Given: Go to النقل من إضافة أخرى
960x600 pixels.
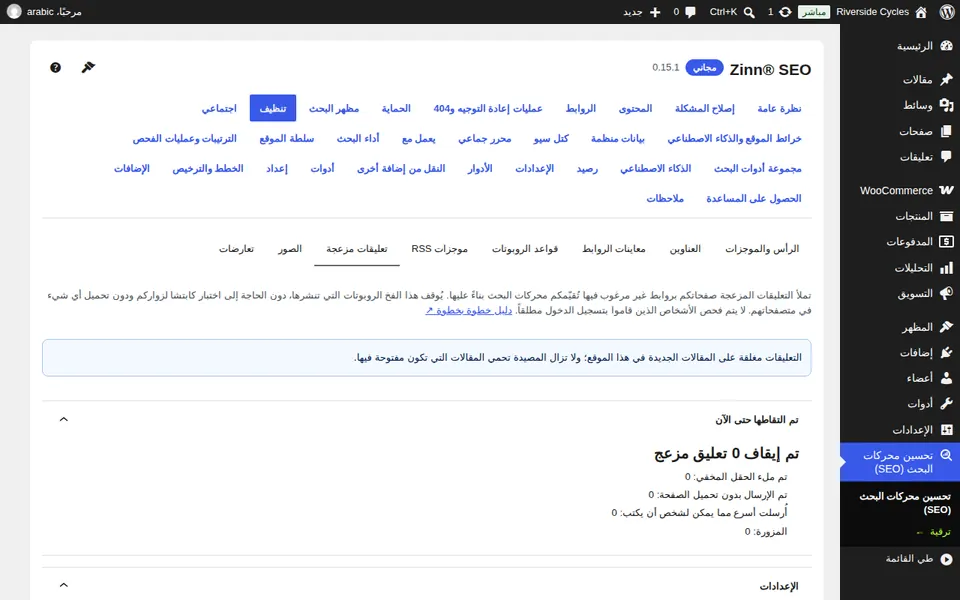Looking at the screenshot, I should (401, 168).
